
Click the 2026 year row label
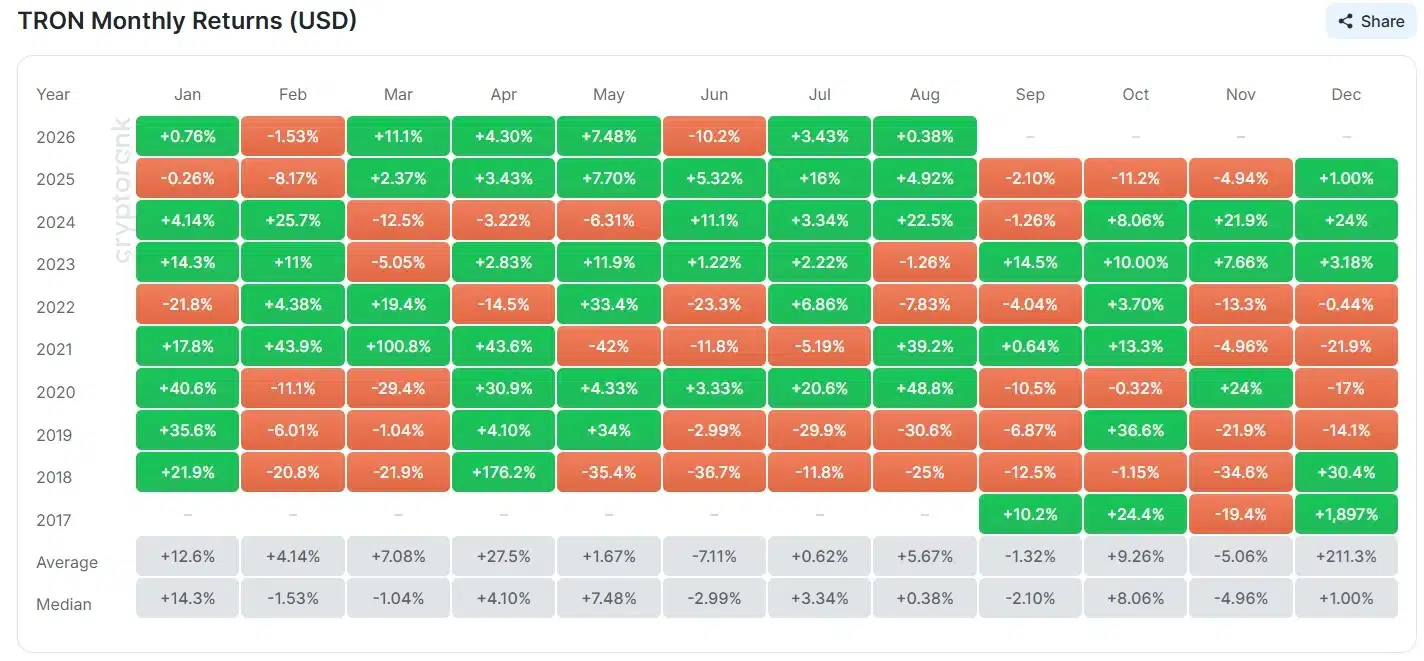(55, 137)
